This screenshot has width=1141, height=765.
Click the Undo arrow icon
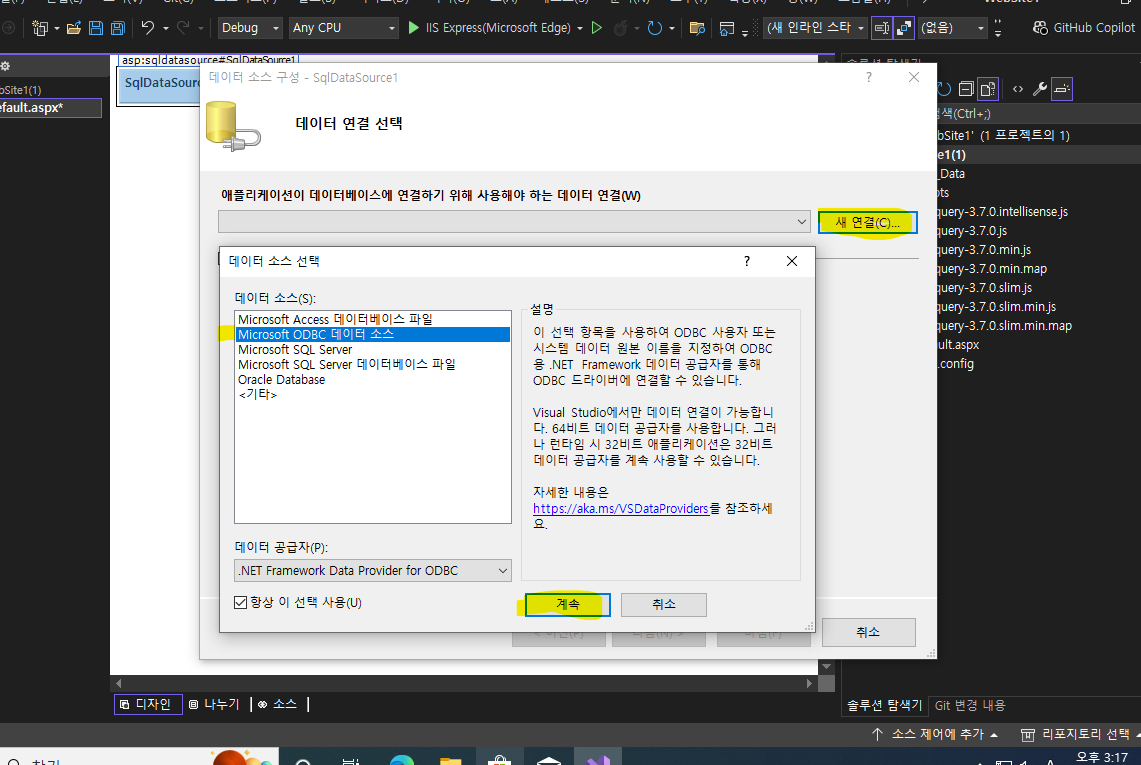point(148,28)
